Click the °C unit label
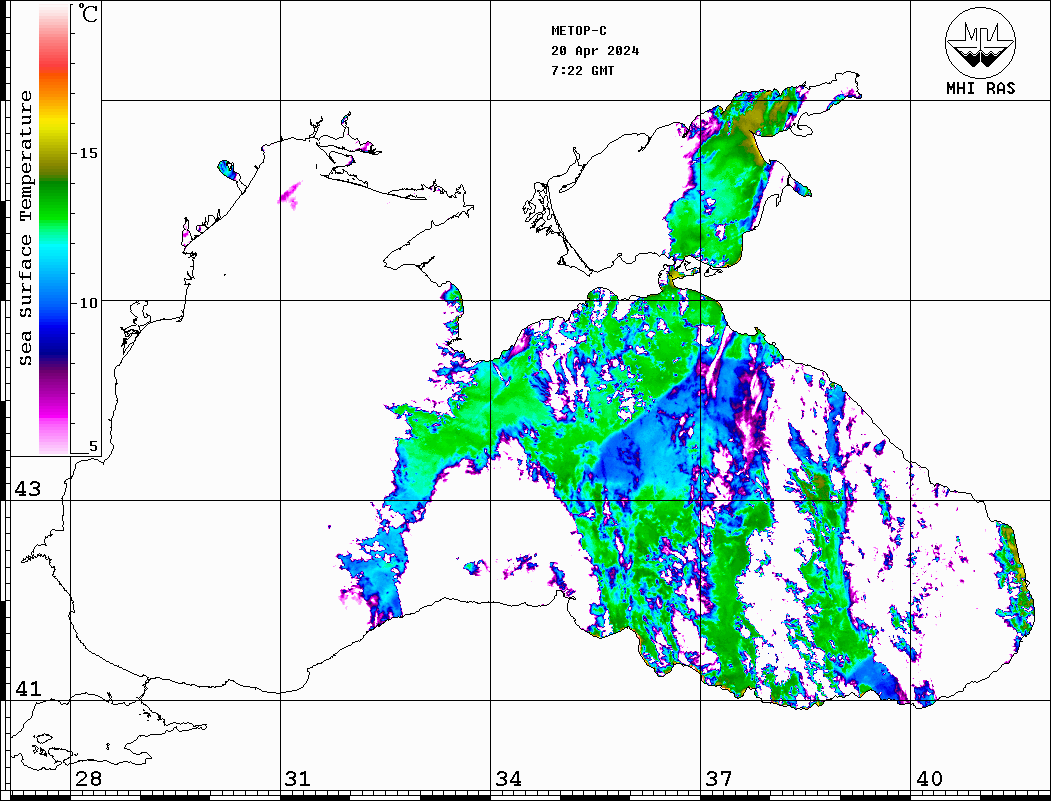Screen dimensions: 1051x801 88,13
